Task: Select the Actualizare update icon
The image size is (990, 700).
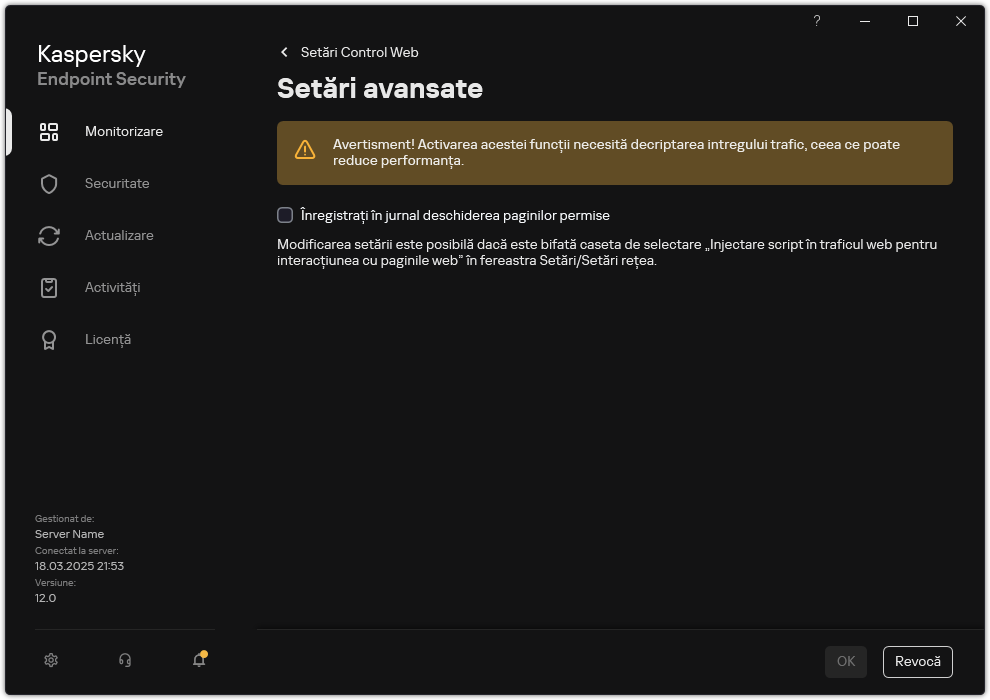Action: (x=49, y=235)
